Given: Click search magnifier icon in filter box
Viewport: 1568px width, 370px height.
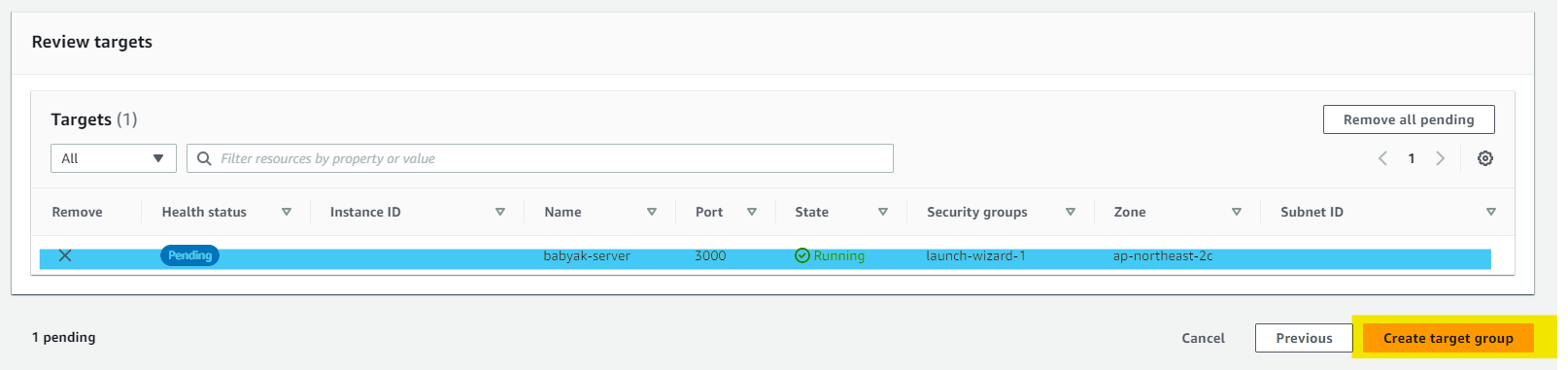Looking at the screenshot, I should [x=204, y=158].
